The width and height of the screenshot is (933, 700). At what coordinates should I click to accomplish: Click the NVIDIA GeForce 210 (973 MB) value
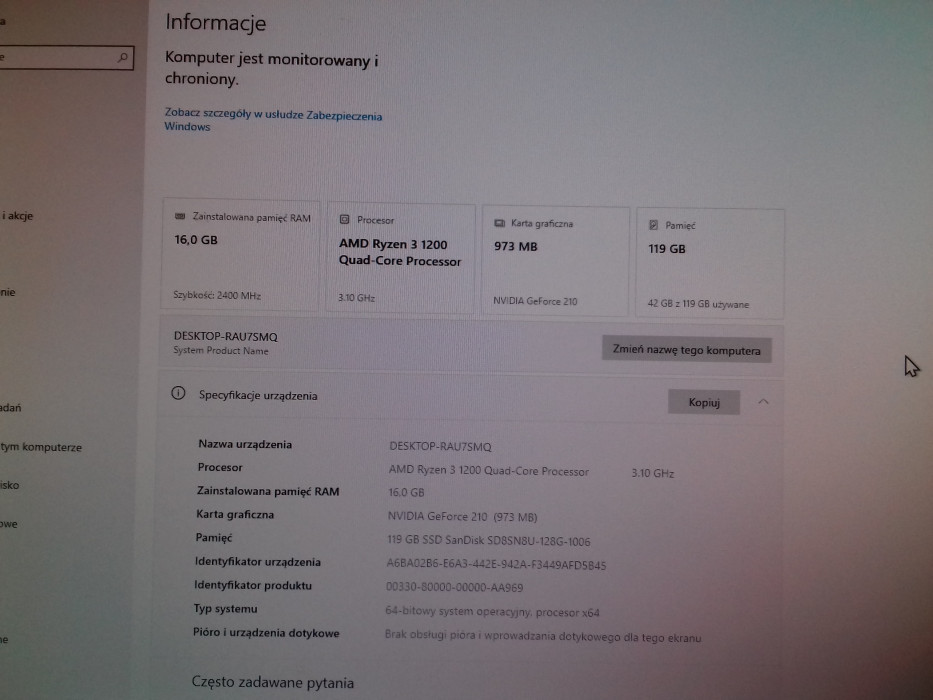(462, 517)
